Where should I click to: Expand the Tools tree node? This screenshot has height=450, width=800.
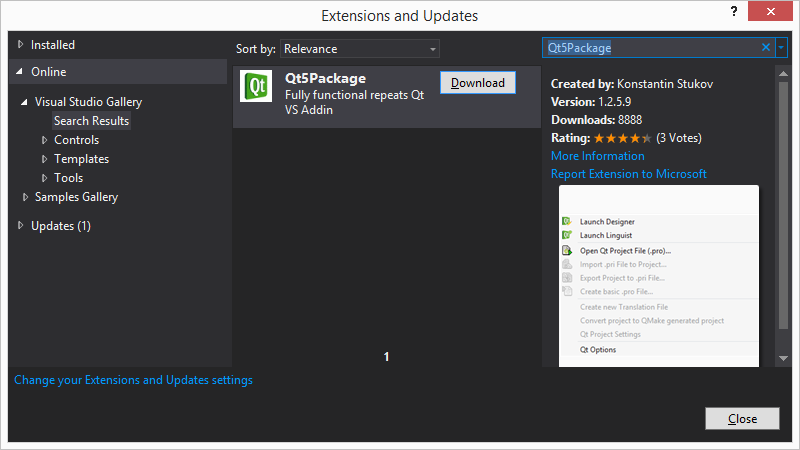[x=44, y=178]
